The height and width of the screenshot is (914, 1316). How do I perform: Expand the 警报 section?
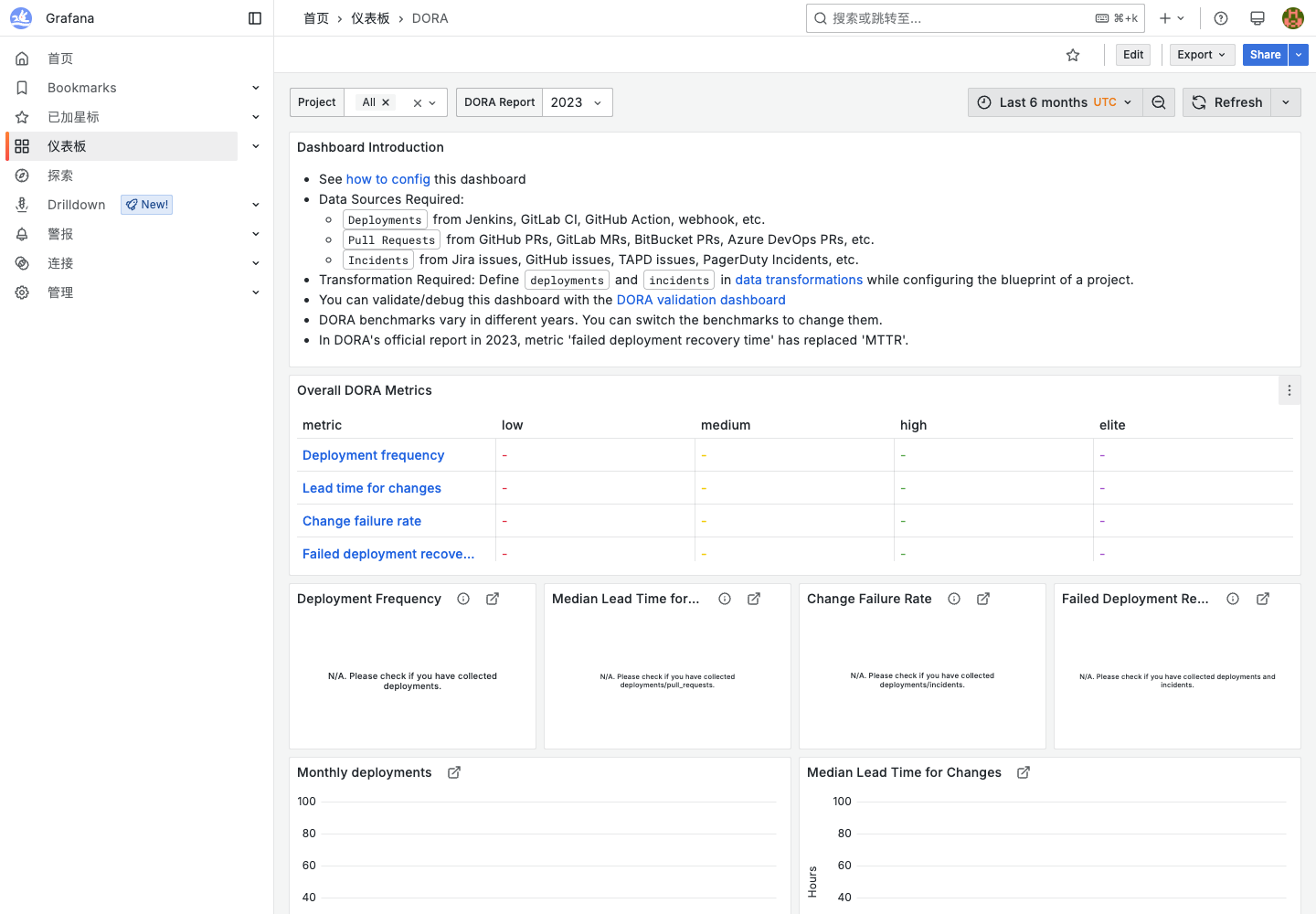tap(256, 234)
